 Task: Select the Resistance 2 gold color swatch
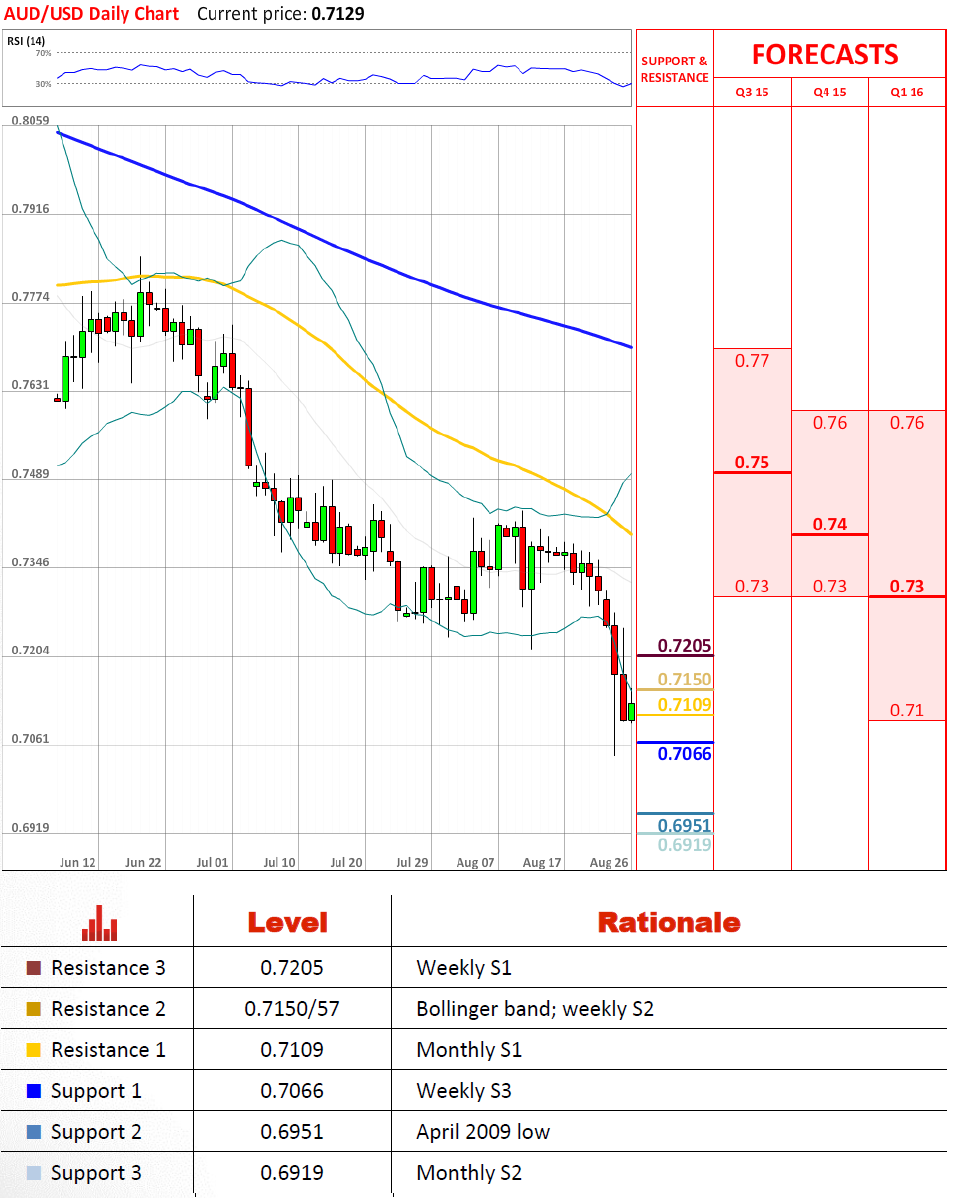pos(34,1009)
